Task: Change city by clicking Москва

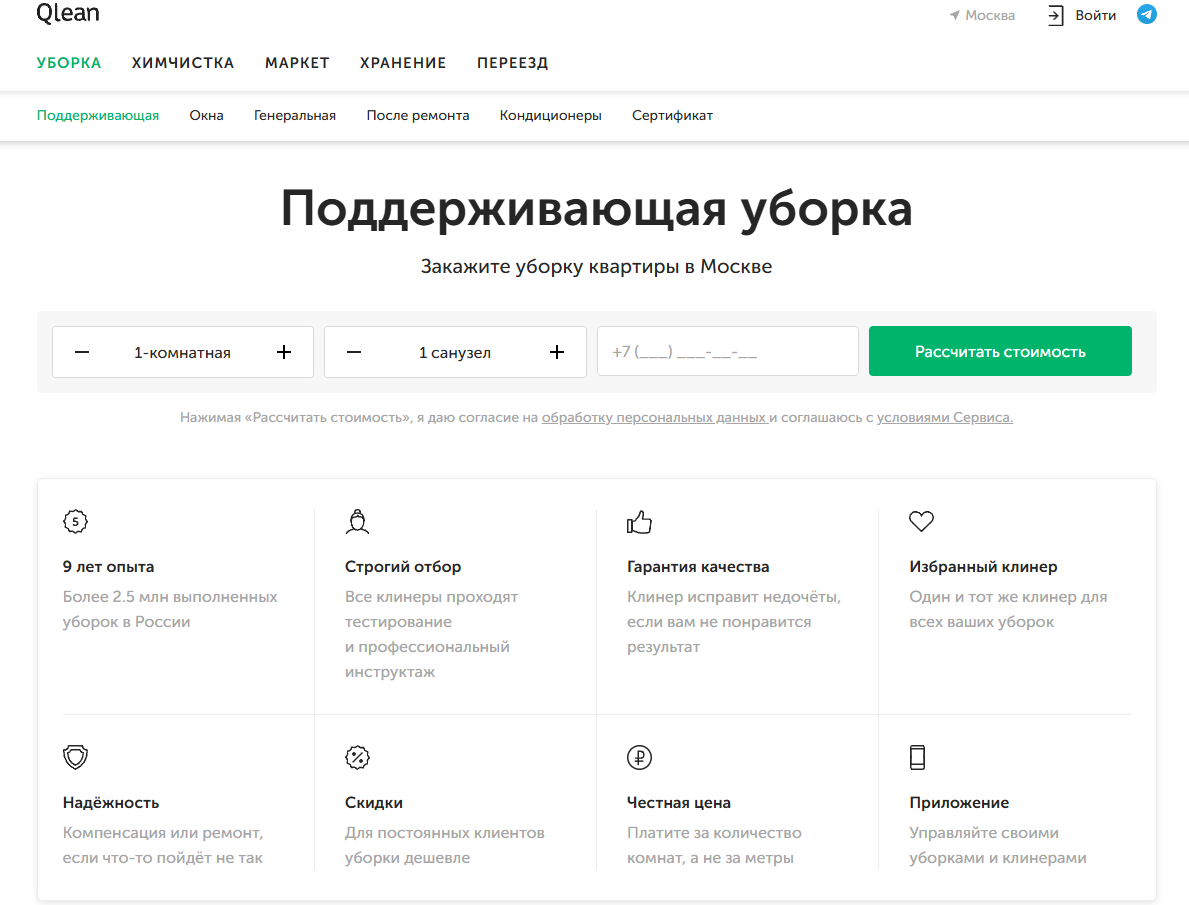Action: pos(990,15)
